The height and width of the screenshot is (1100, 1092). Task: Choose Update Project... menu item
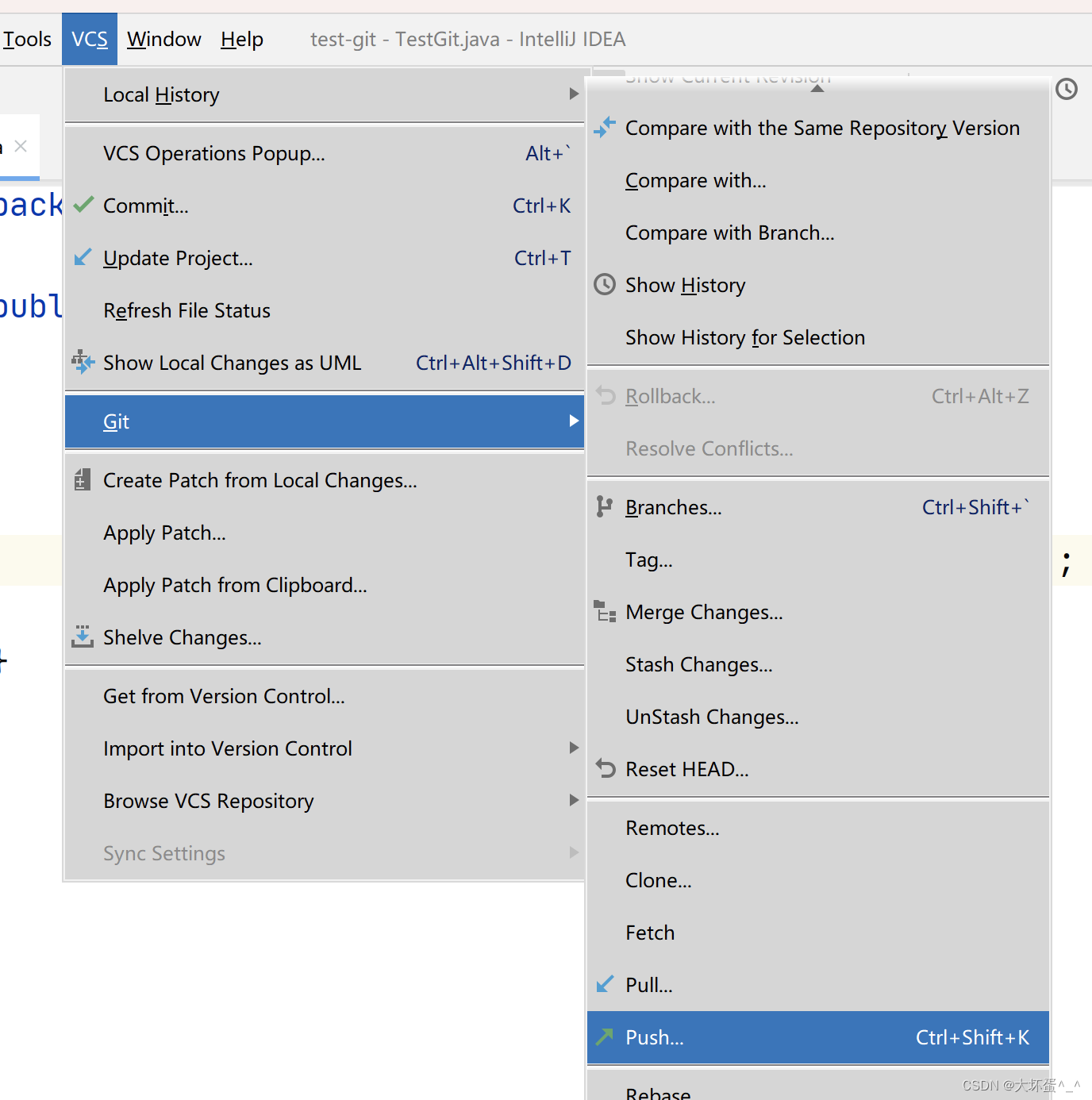pos(324,258)
